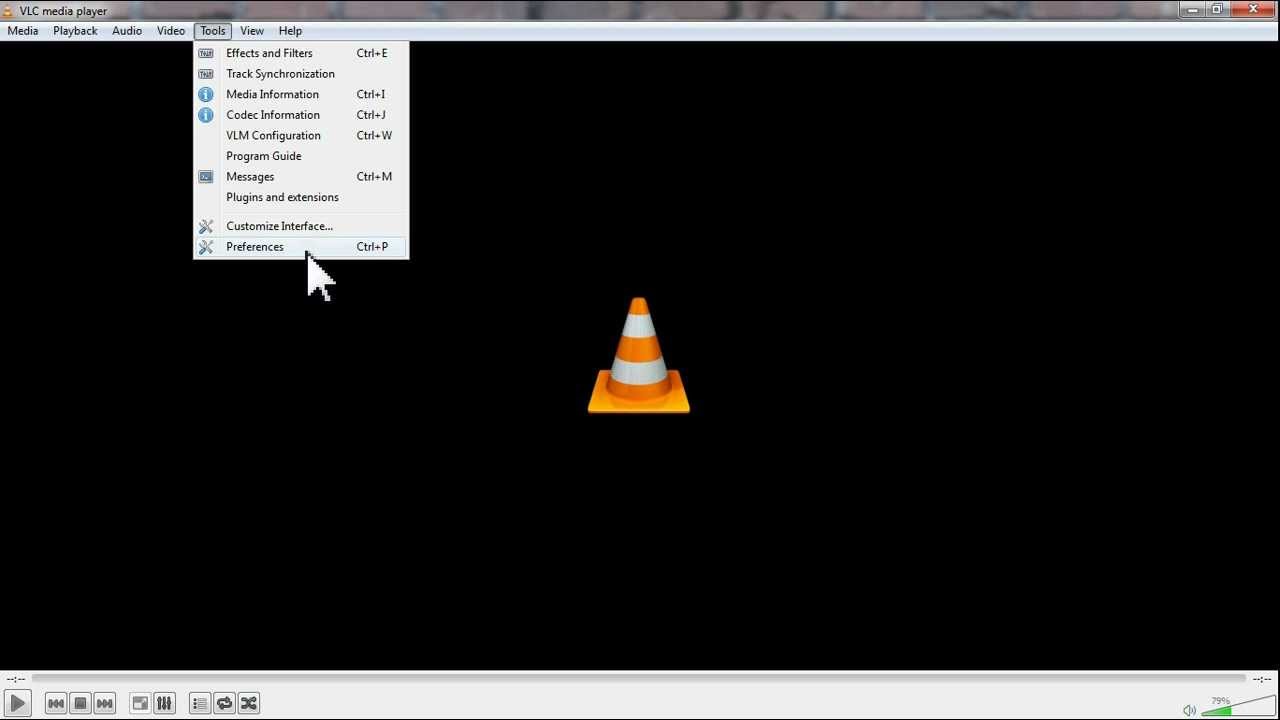Open Preferences from Tools menu
Viewport: 1280px width, 720px height.
pyautogui.click(x=301, y=247)
